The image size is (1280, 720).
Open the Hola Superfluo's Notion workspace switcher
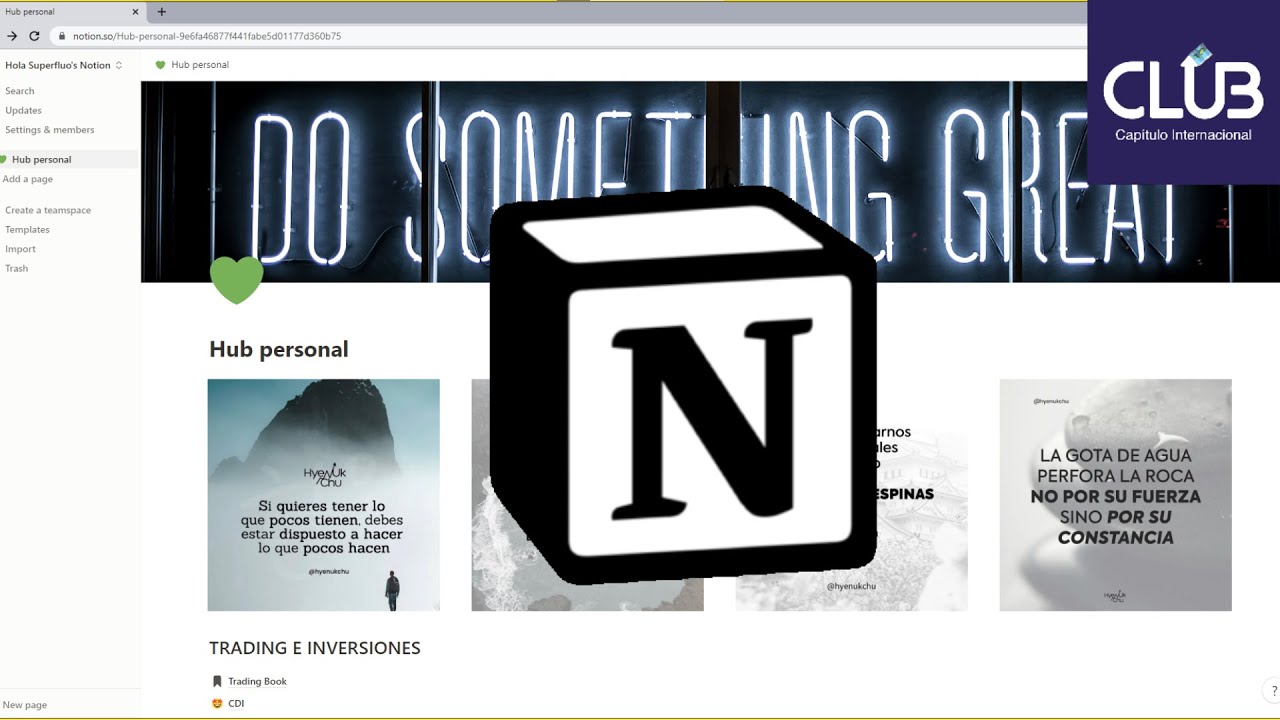click(x=64, y=65)
